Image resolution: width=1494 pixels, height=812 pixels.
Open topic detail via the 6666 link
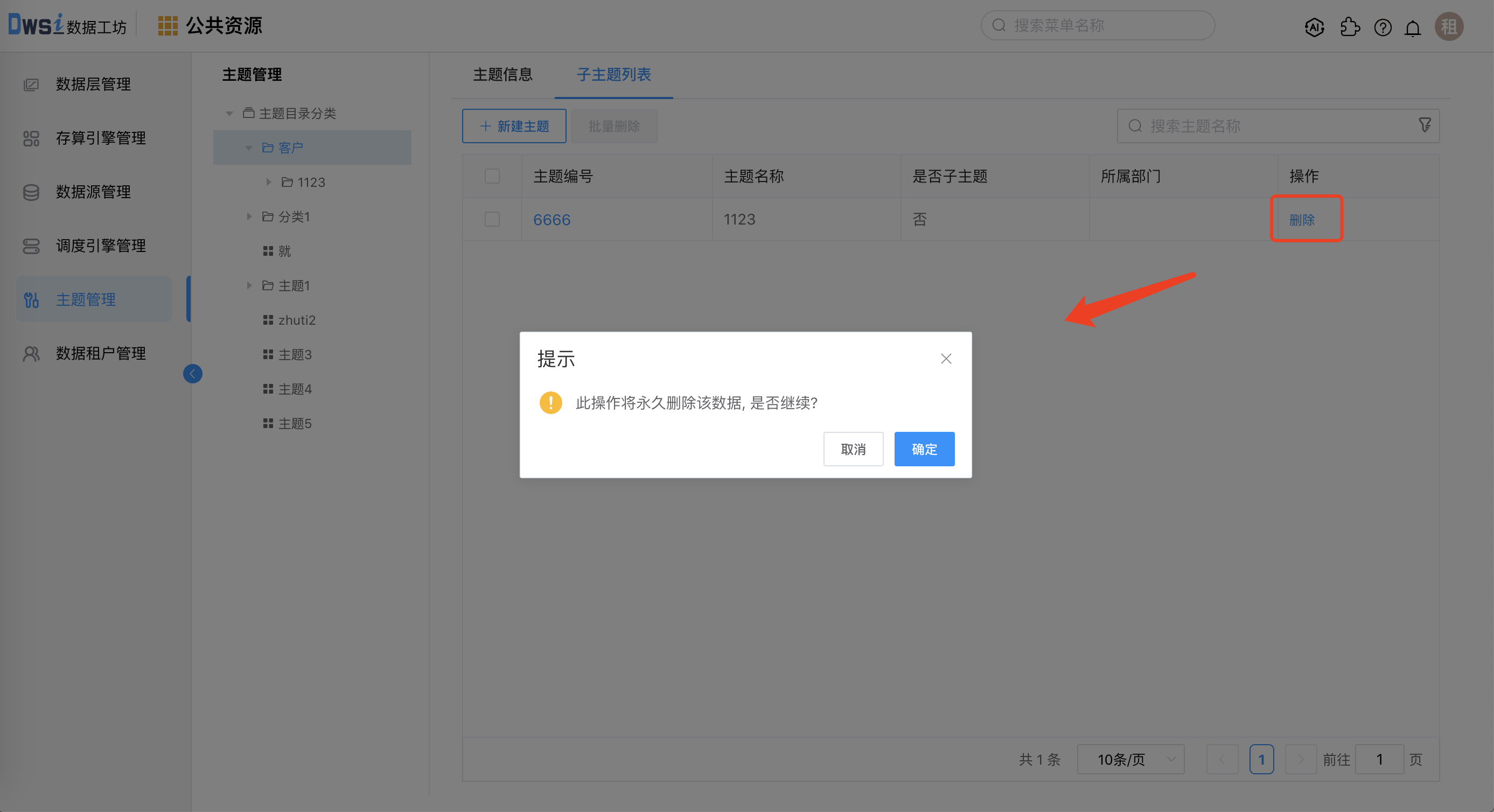[551, 219]
